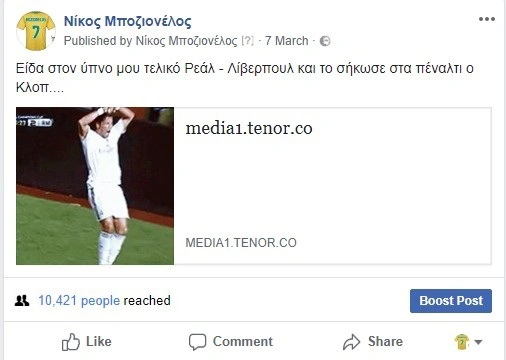506x360 pixels.
Task: Click the [?] help marker
Action: [247, 41]
